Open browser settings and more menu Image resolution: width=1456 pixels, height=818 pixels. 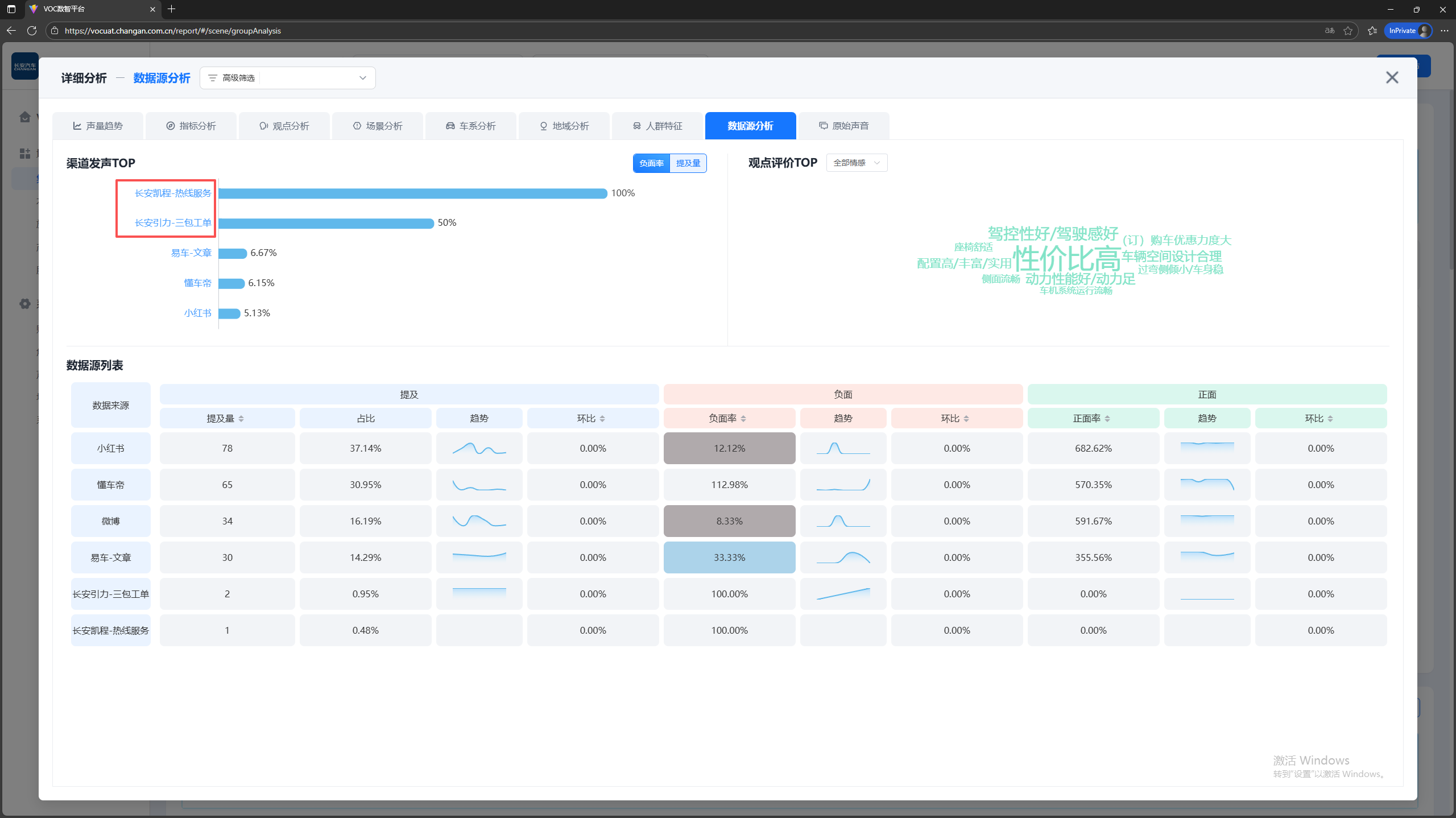tap(1445, 31)
